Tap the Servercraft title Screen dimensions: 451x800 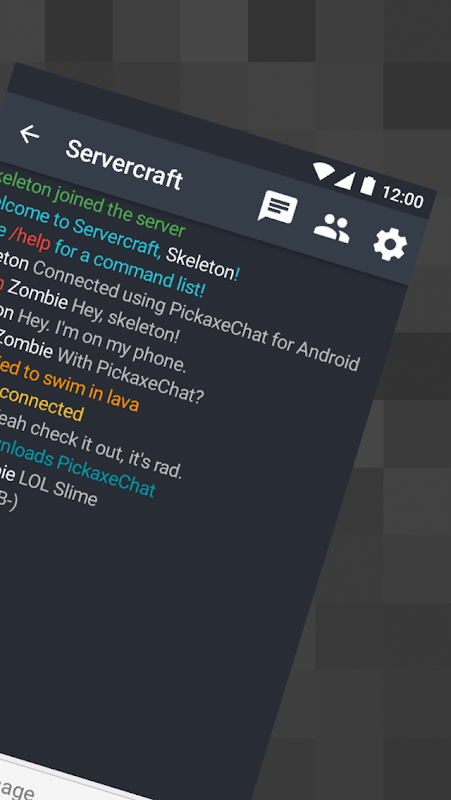(x=124, y=165)
